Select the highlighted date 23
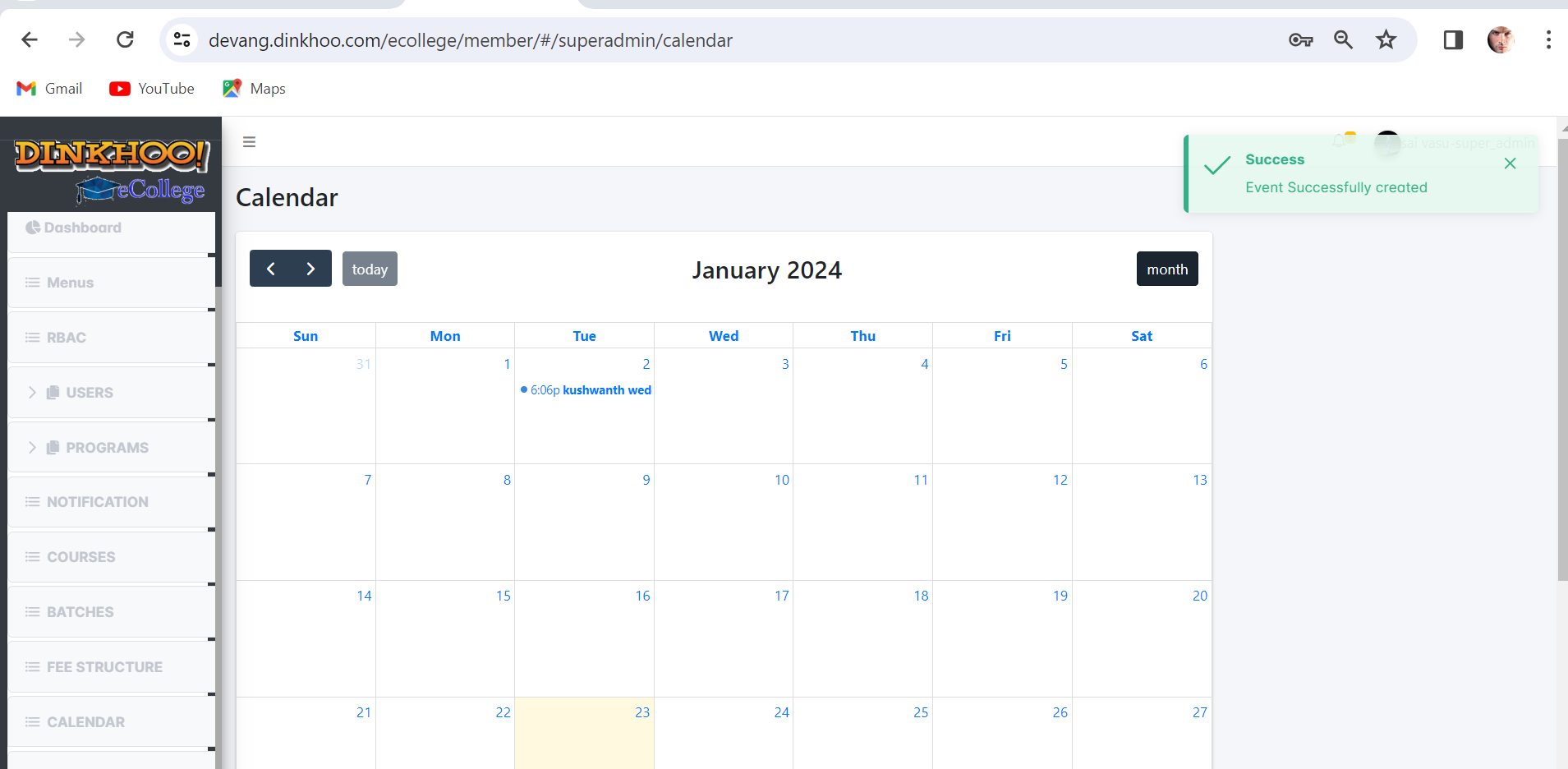Screen dimensions: 1568x769 click(642, 712)
